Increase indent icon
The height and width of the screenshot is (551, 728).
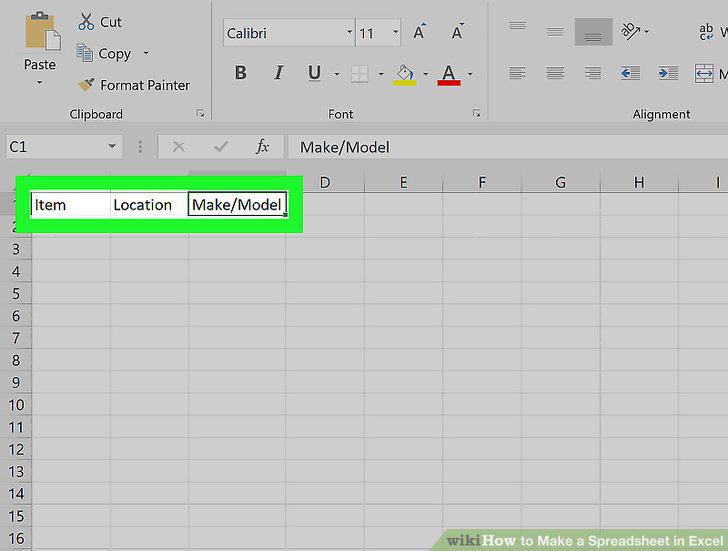click(668, 73)
